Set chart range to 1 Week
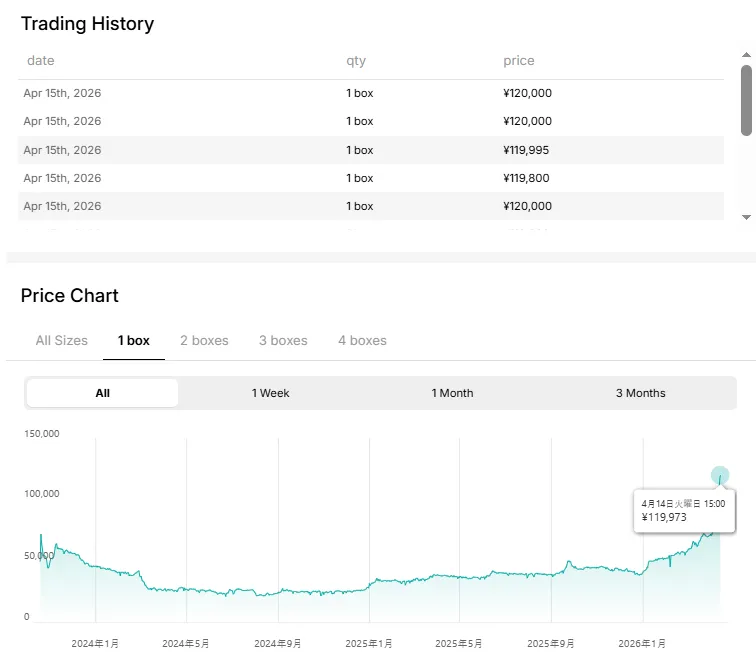Screen dimensions: 756x663 click(270, 393)
